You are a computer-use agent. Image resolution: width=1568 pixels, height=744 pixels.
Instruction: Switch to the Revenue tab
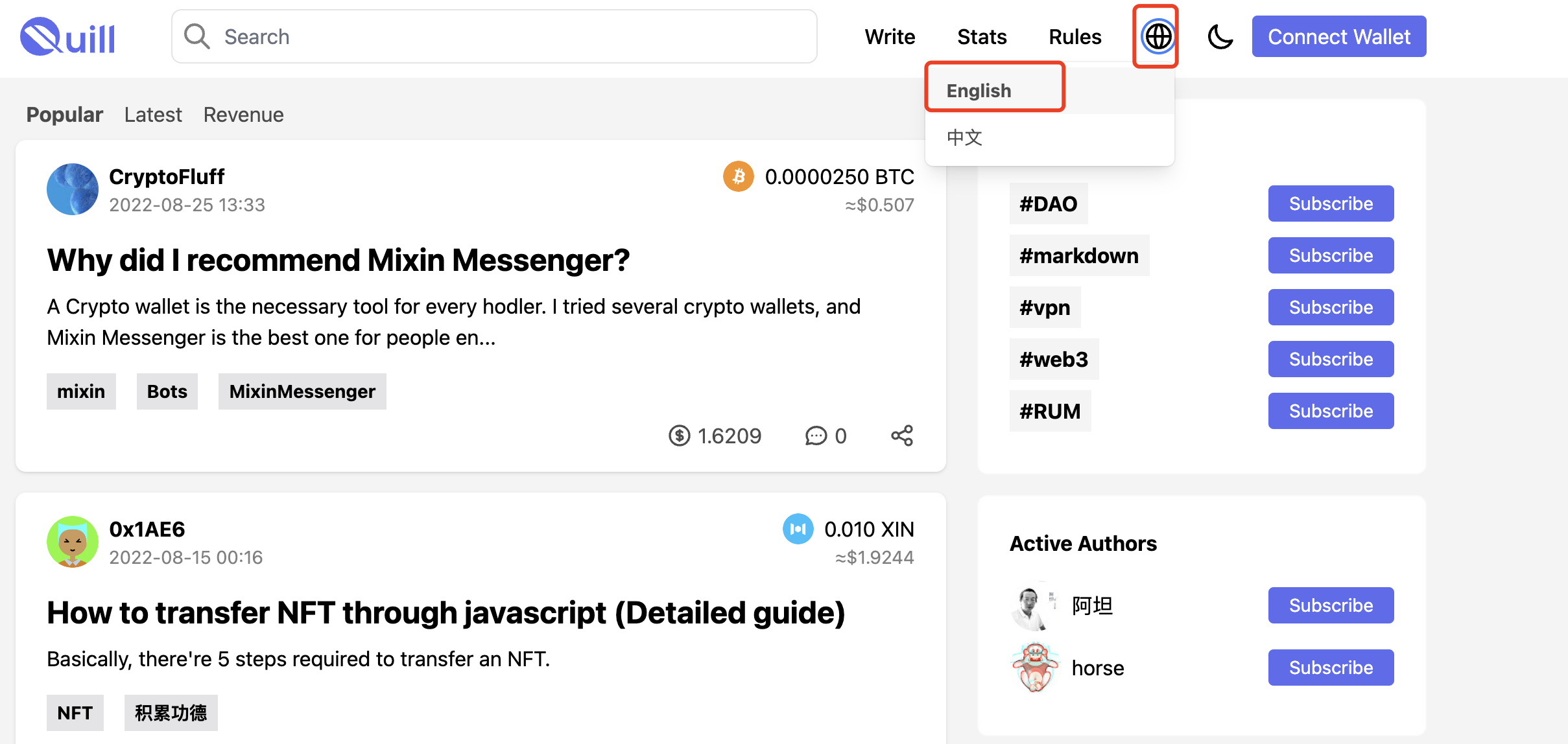[x=243, y=115]
